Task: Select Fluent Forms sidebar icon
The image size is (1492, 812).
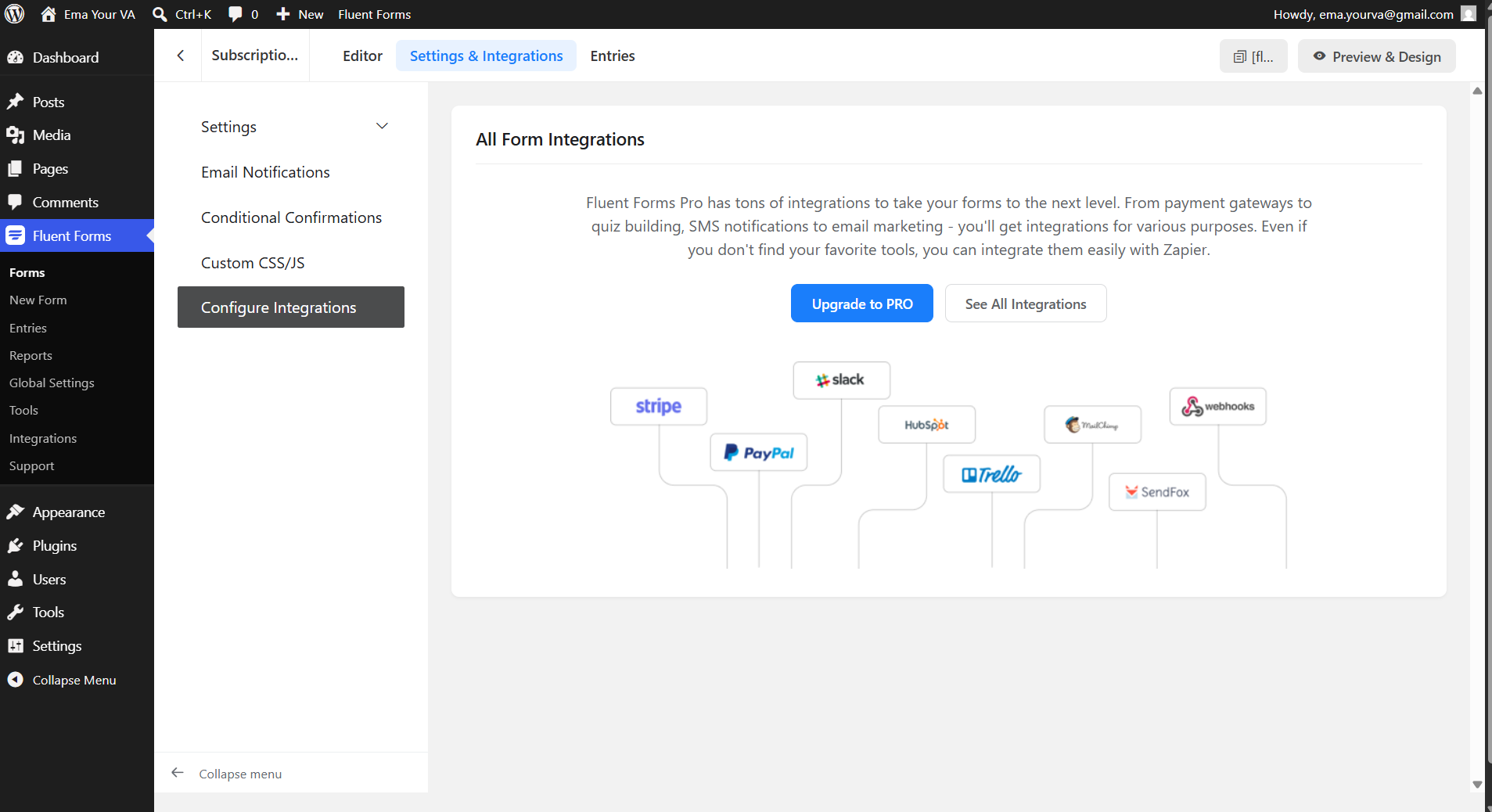Action: 15,235
